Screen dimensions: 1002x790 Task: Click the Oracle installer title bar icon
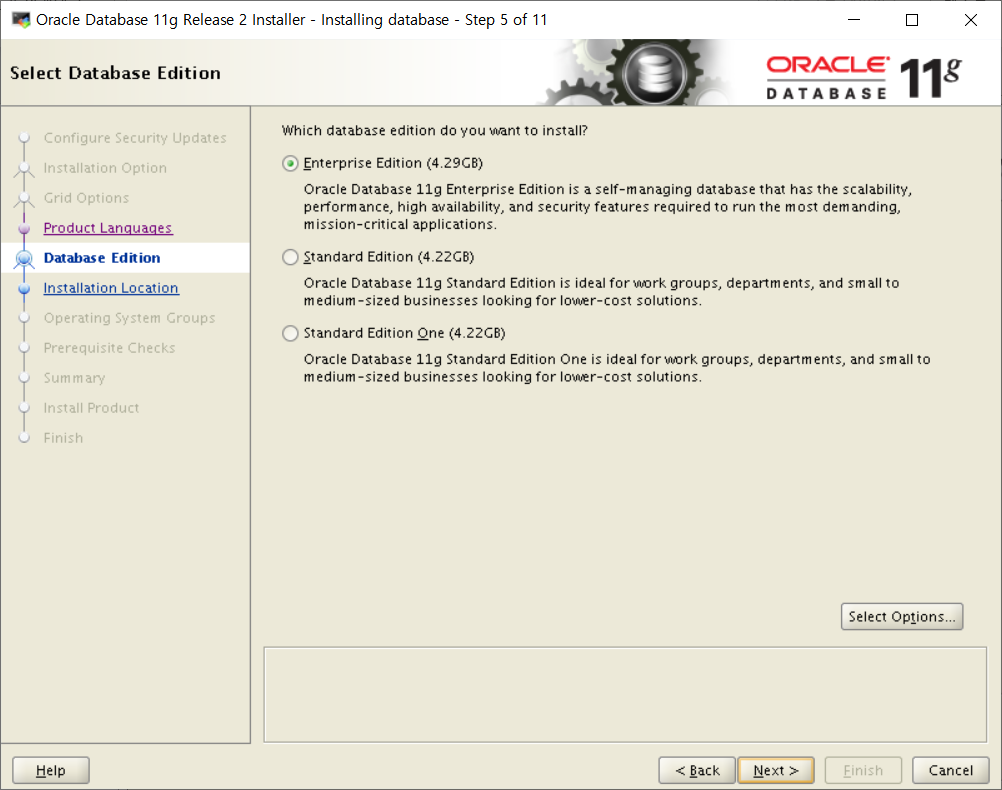pyautogui.click(x=21, y=20)
